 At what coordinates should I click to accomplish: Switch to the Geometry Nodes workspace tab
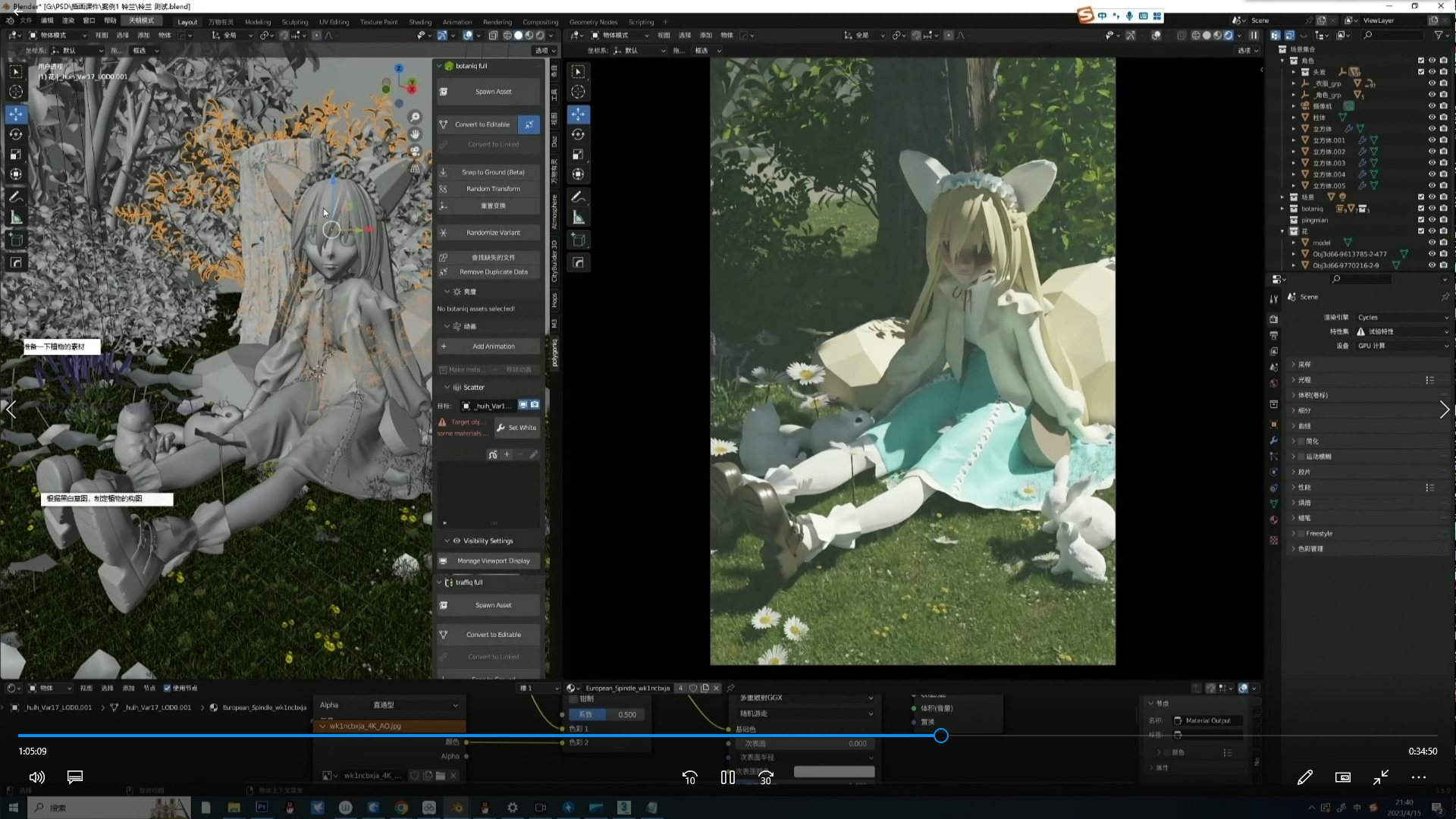(x=593, y=22)
